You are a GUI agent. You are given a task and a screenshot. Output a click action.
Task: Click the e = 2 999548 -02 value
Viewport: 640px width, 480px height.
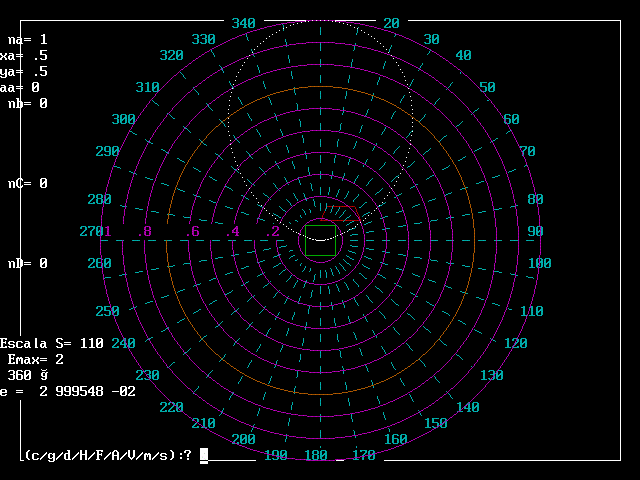point(67,391)
